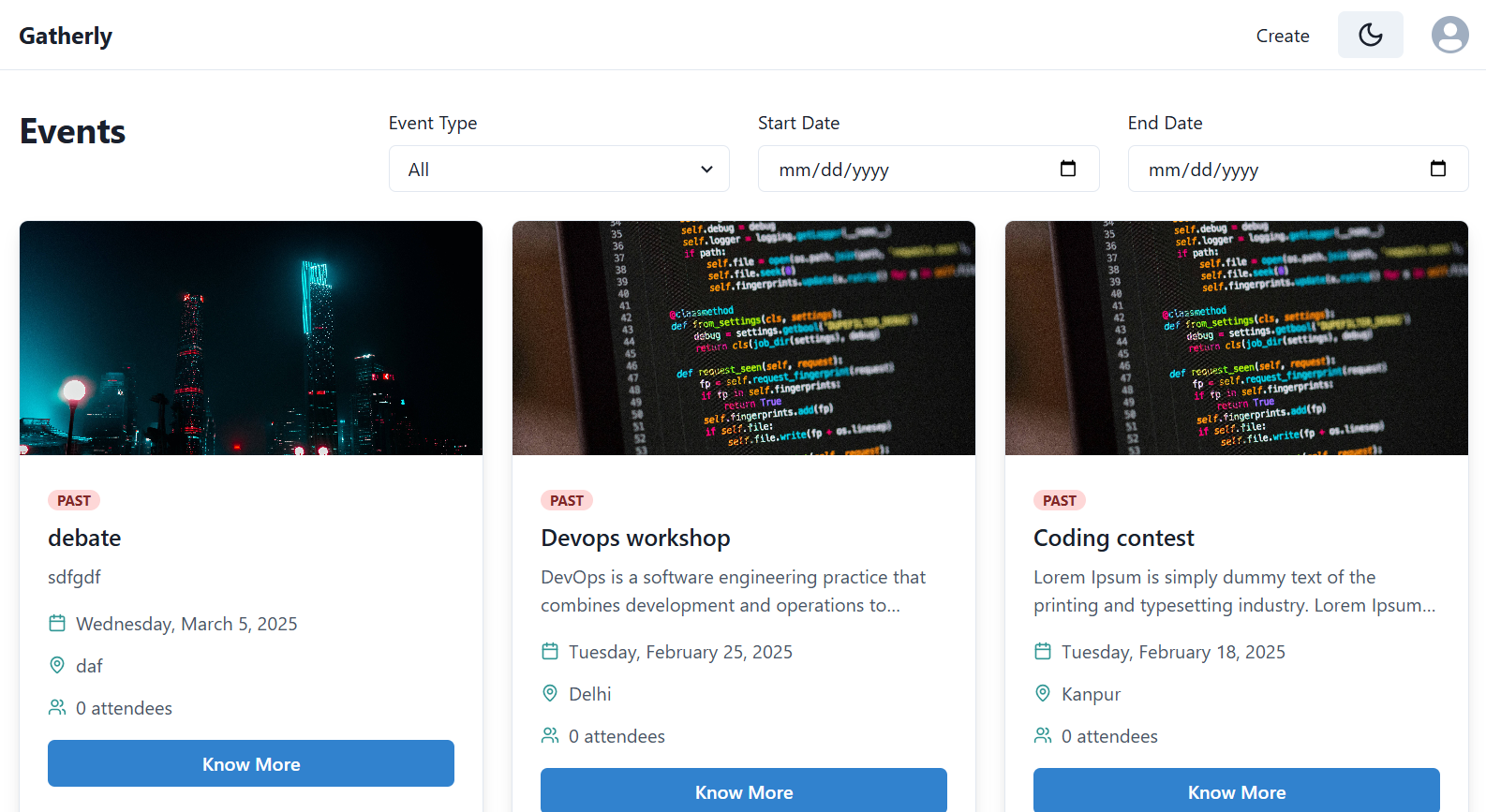Open the user profile avatar menu
Screen dimensions: 1486x812
click(x=1449, y=36)
